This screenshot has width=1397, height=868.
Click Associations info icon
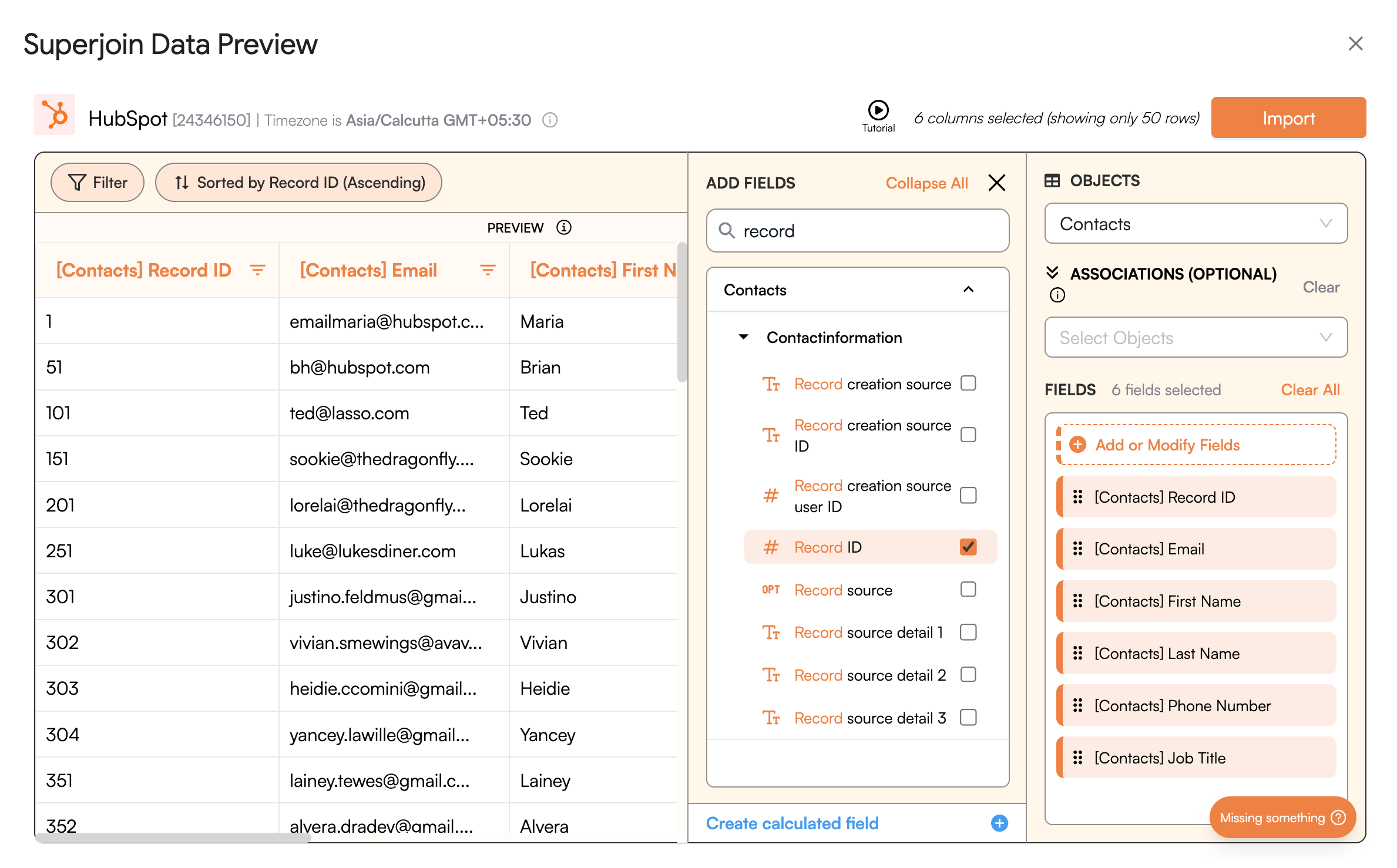1057,295
